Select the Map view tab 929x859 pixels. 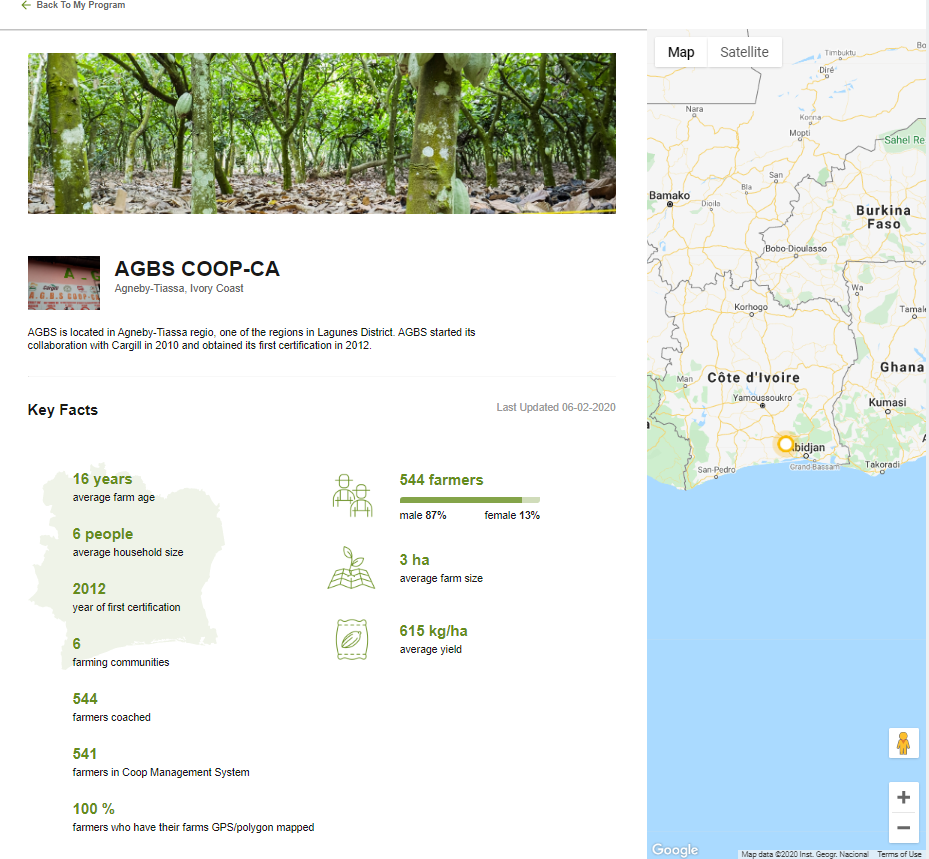pyautogui.click(x=681, y=52)
